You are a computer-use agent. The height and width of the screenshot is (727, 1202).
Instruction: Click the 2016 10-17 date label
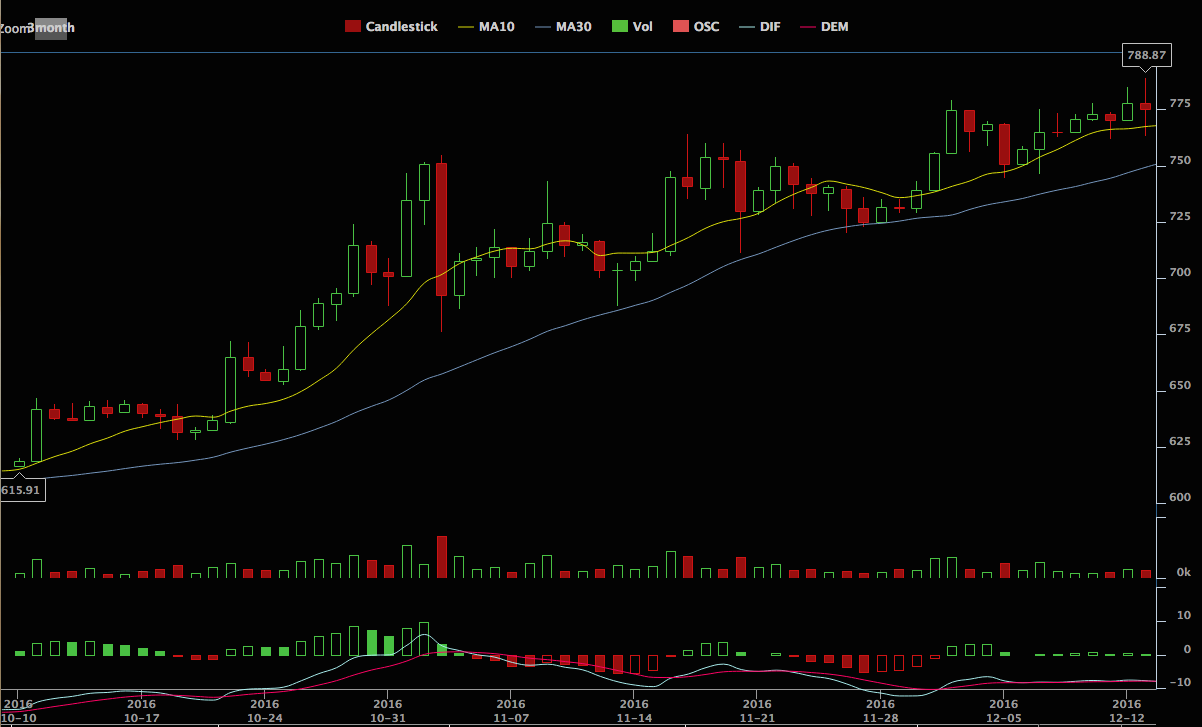pos(141,711)
